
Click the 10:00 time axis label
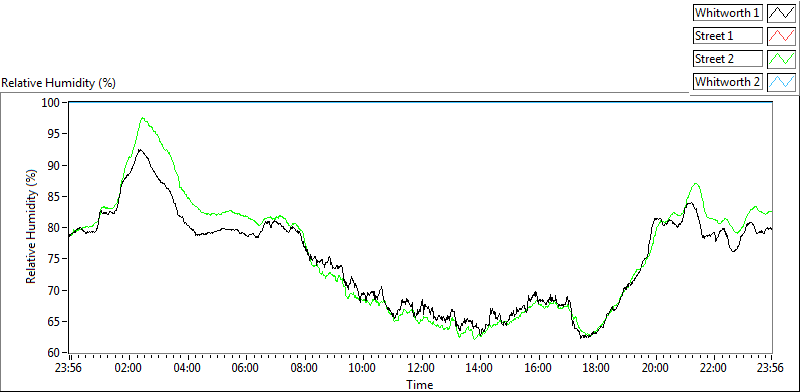tap(363, 368)
